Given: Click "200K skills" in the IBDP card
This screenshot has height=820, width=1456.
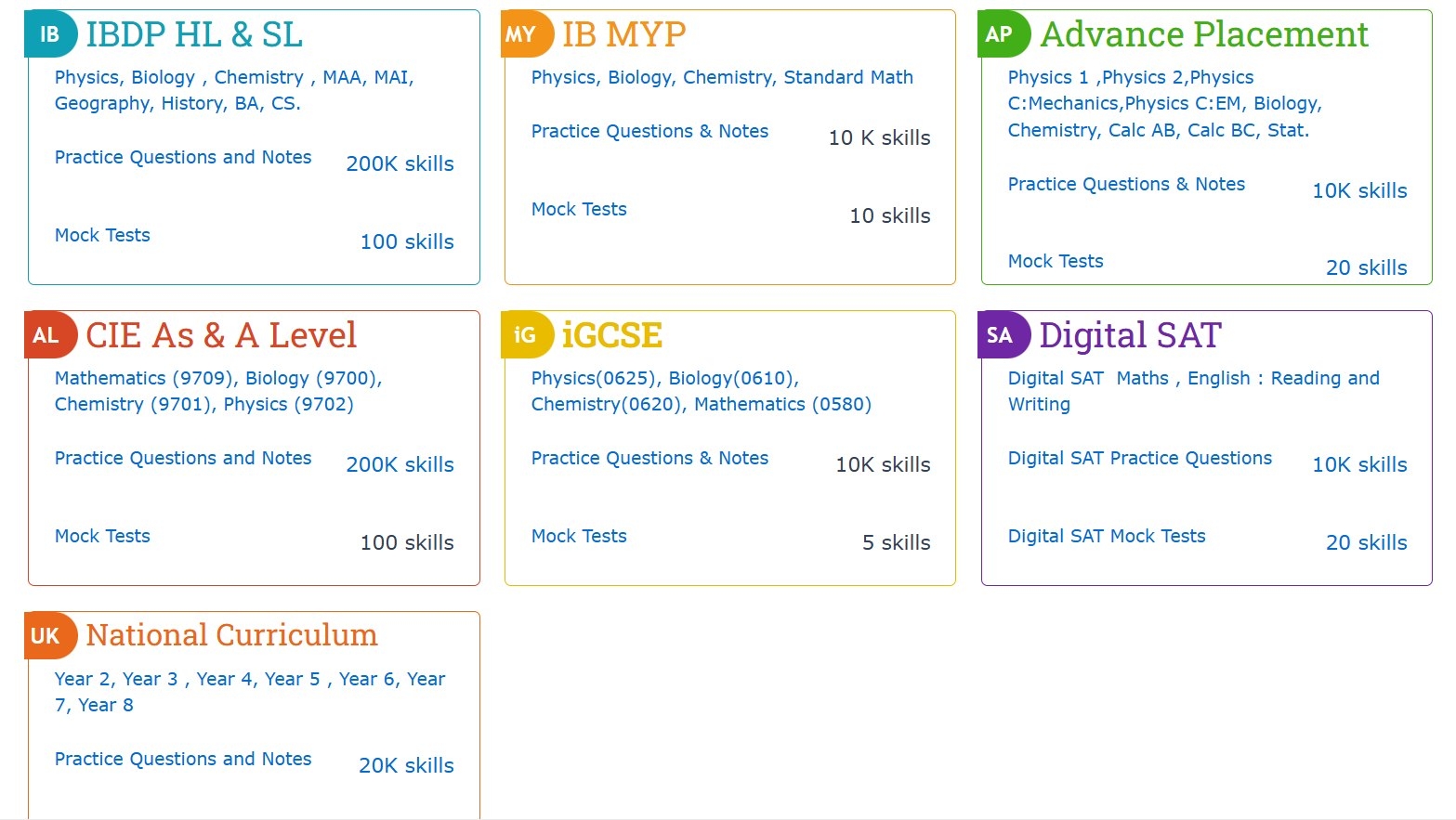Looking at the screenshot, I should coord(400,163).
